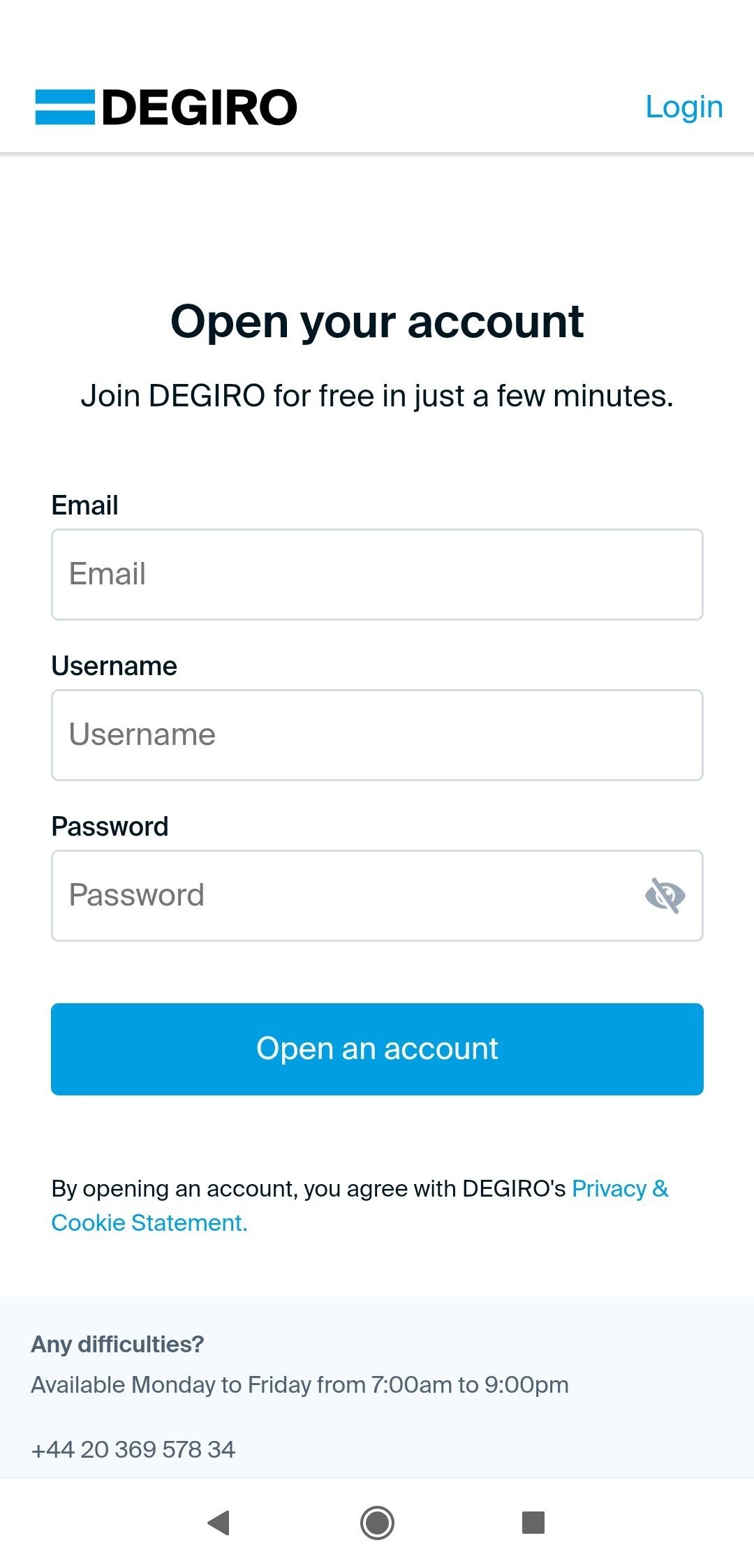Screen dimensions: 754x1568
Task: Show the password using the crossed-eye icon
Action: tap(665, 896)
